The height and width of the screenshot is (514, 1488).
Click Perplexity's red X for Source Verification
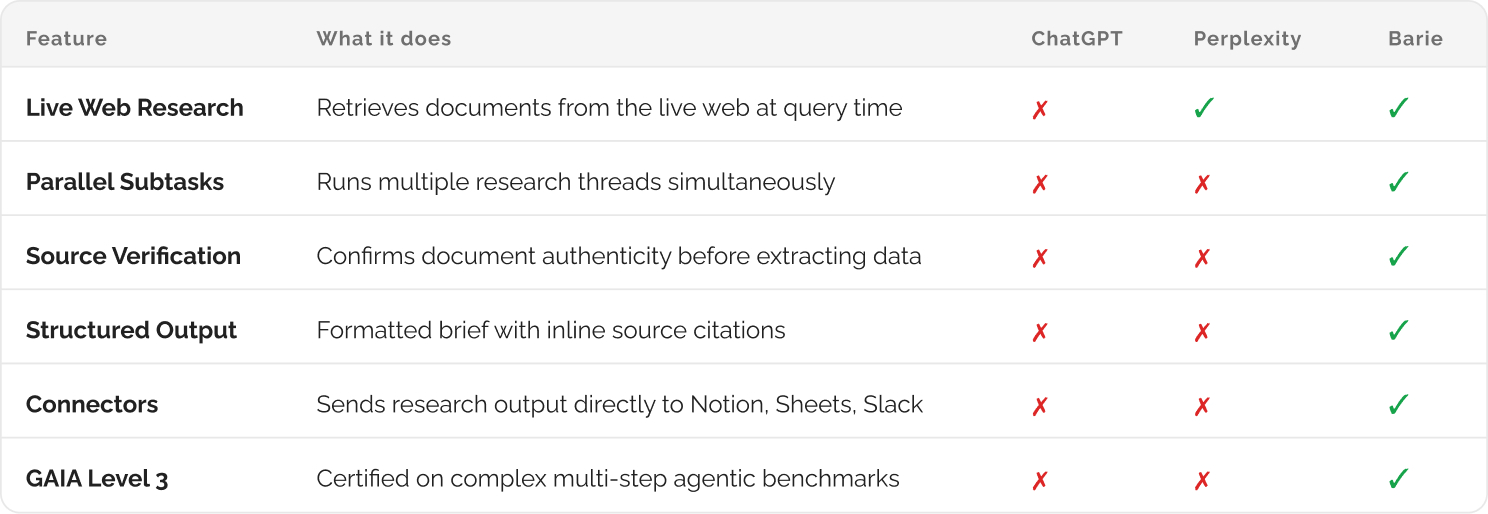pos(1202,257)
